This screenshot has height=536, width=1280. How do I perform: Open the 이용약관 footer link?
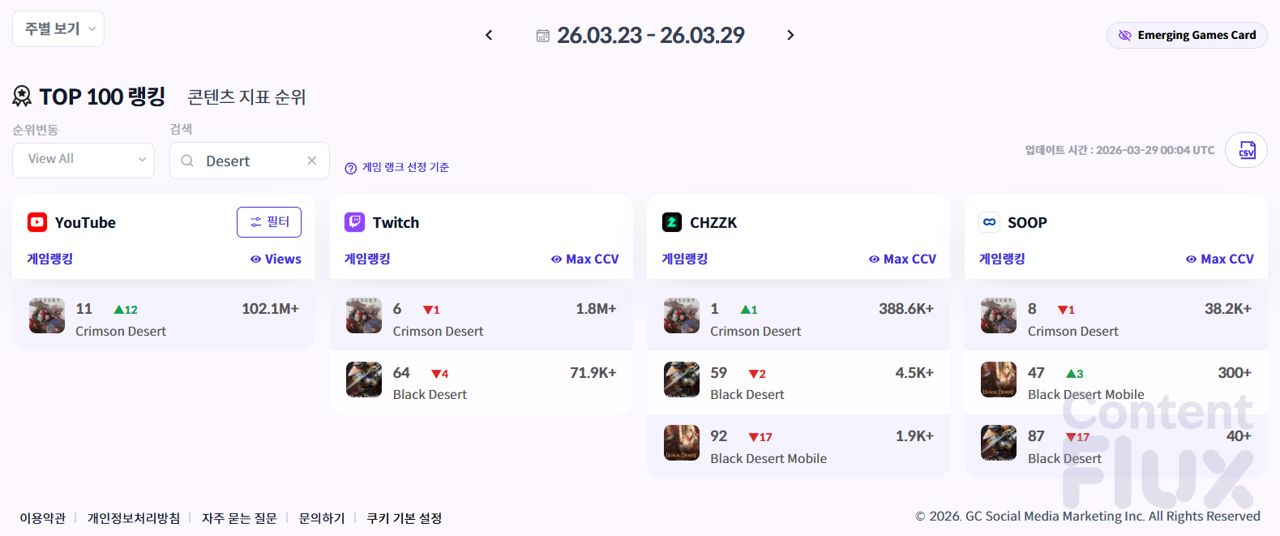tap(43, 518)
